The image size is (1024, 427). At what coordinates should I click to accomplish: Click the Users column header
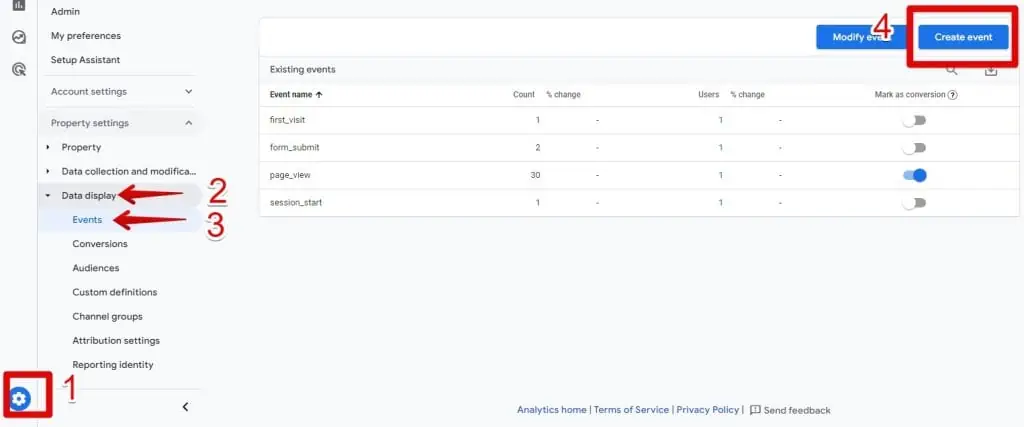(x=709, y=95)
